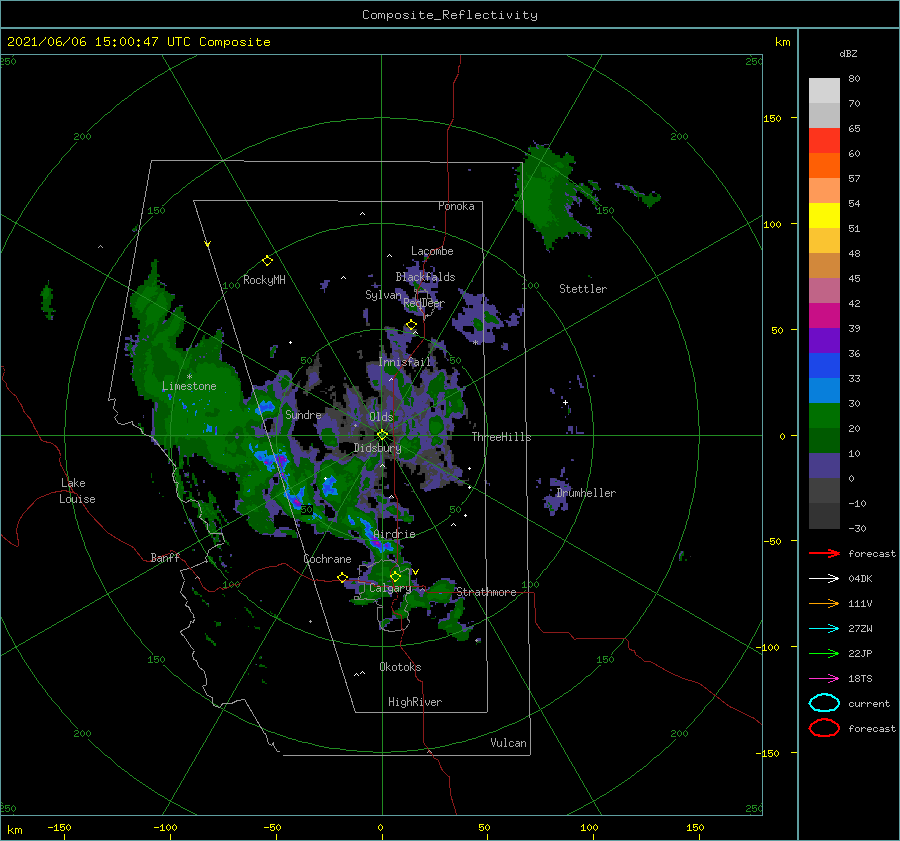Click the Didsbury label
The height and width of the screenshot is (841, 900).
coord(377,448)
